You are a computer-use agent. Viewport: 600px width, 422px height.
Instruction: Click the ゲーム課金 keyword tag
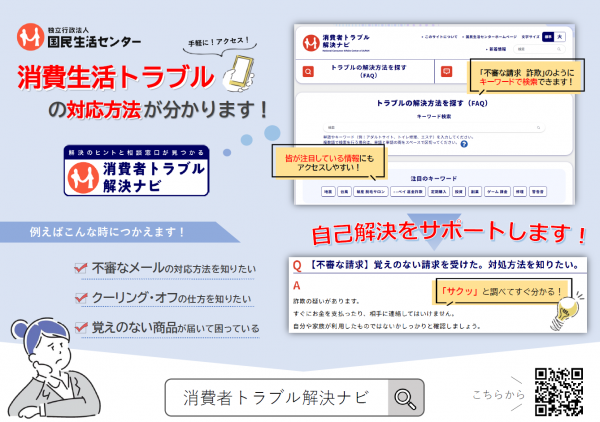point(497,192)
